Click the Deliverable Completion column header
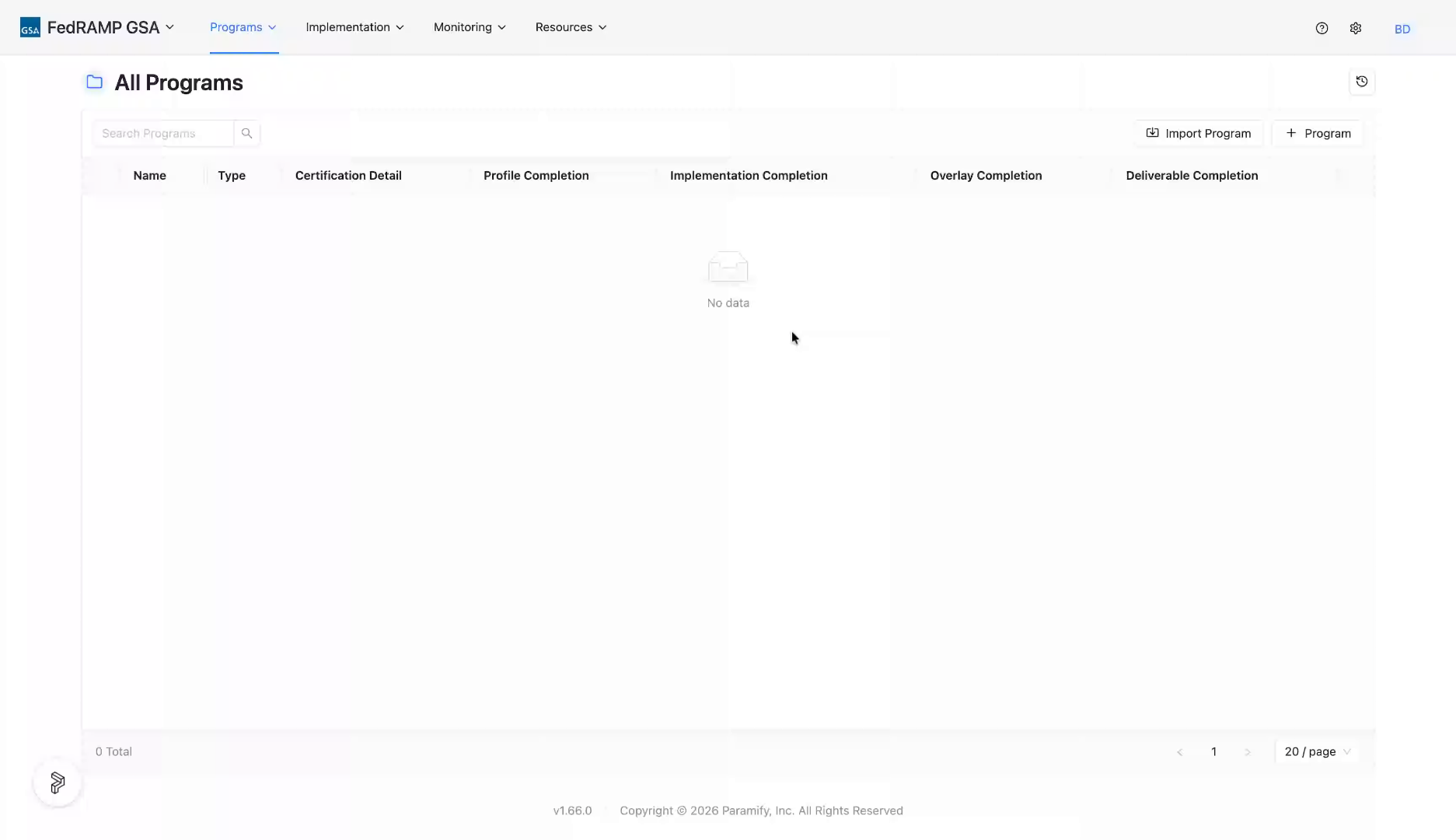 coord(1192,176)
